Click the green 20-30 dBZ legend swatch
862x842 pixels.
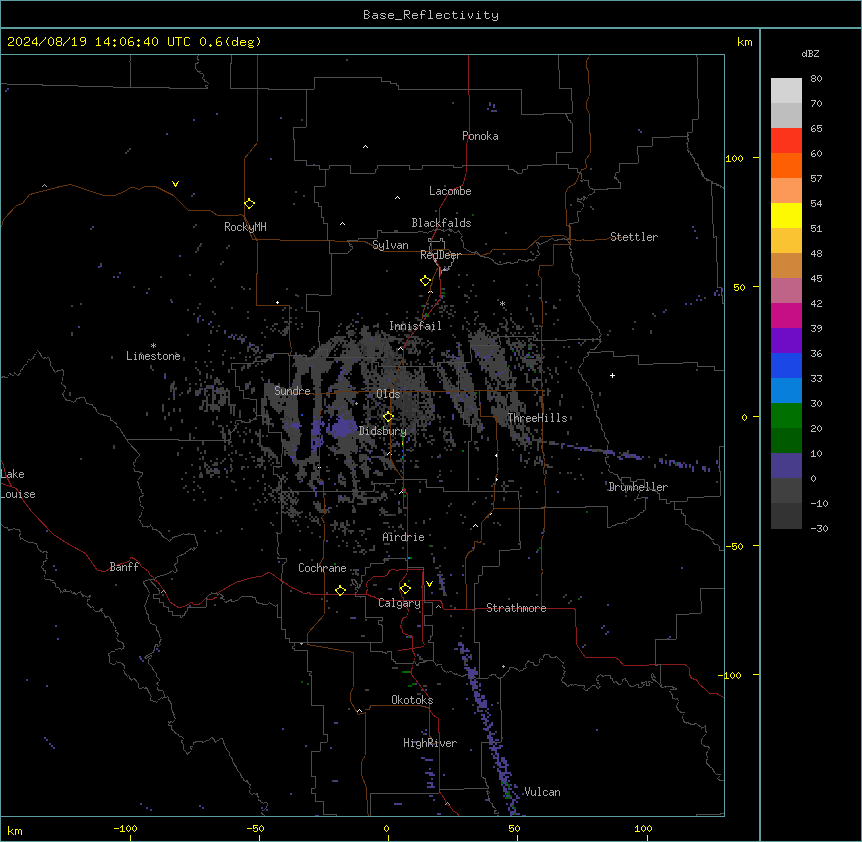point(786,416)
